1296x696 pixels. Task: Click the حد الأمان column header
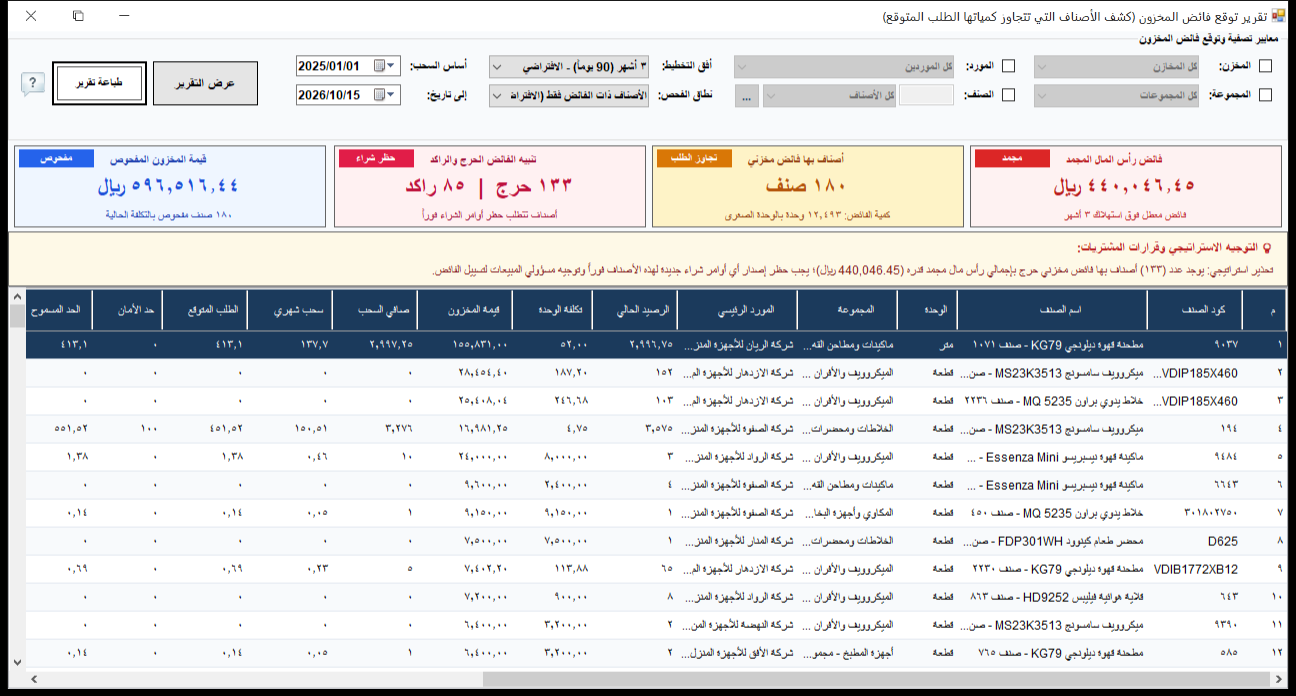(128, 310)
